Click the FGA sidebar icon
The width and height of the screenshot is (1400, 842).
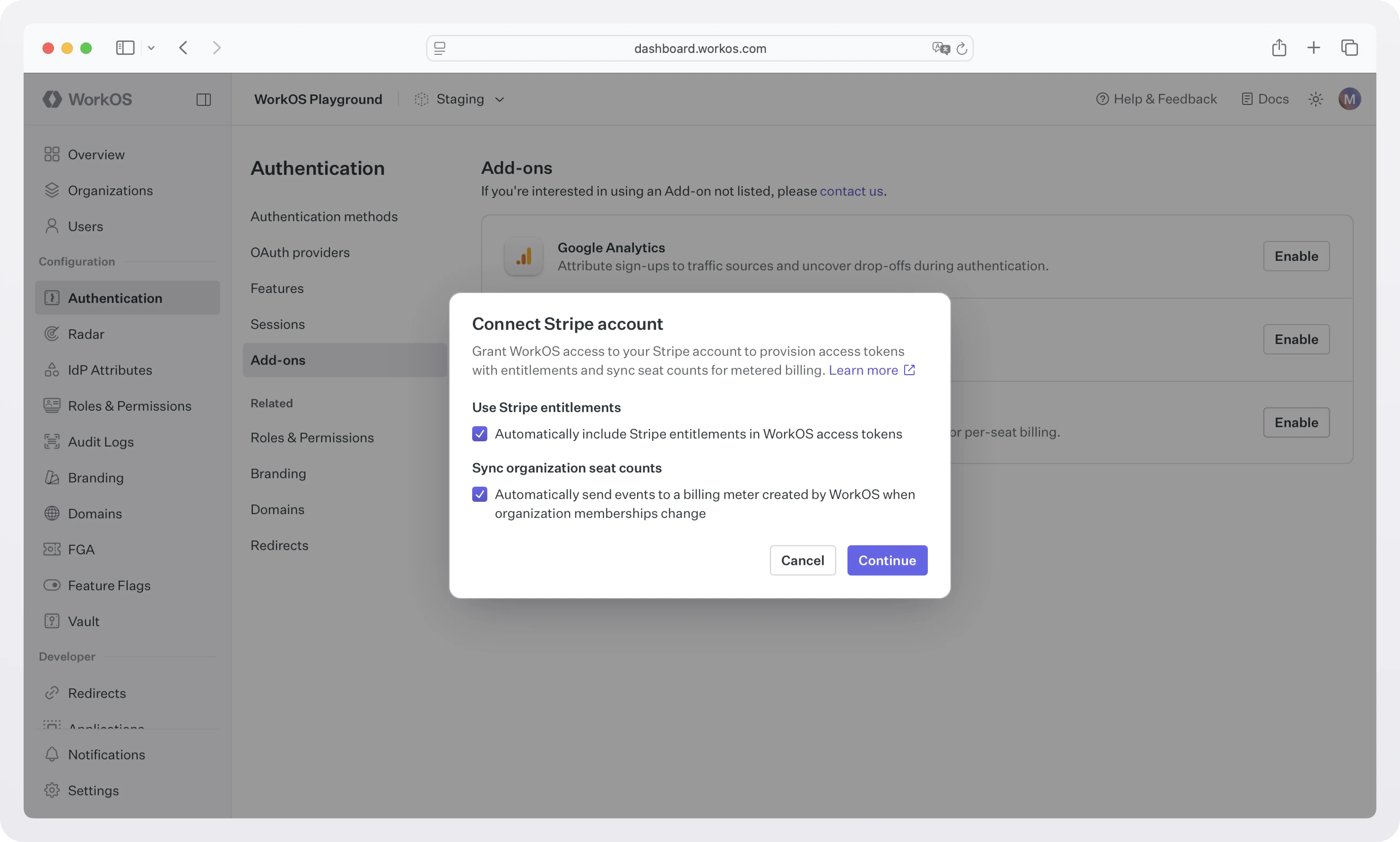[52, 549]
